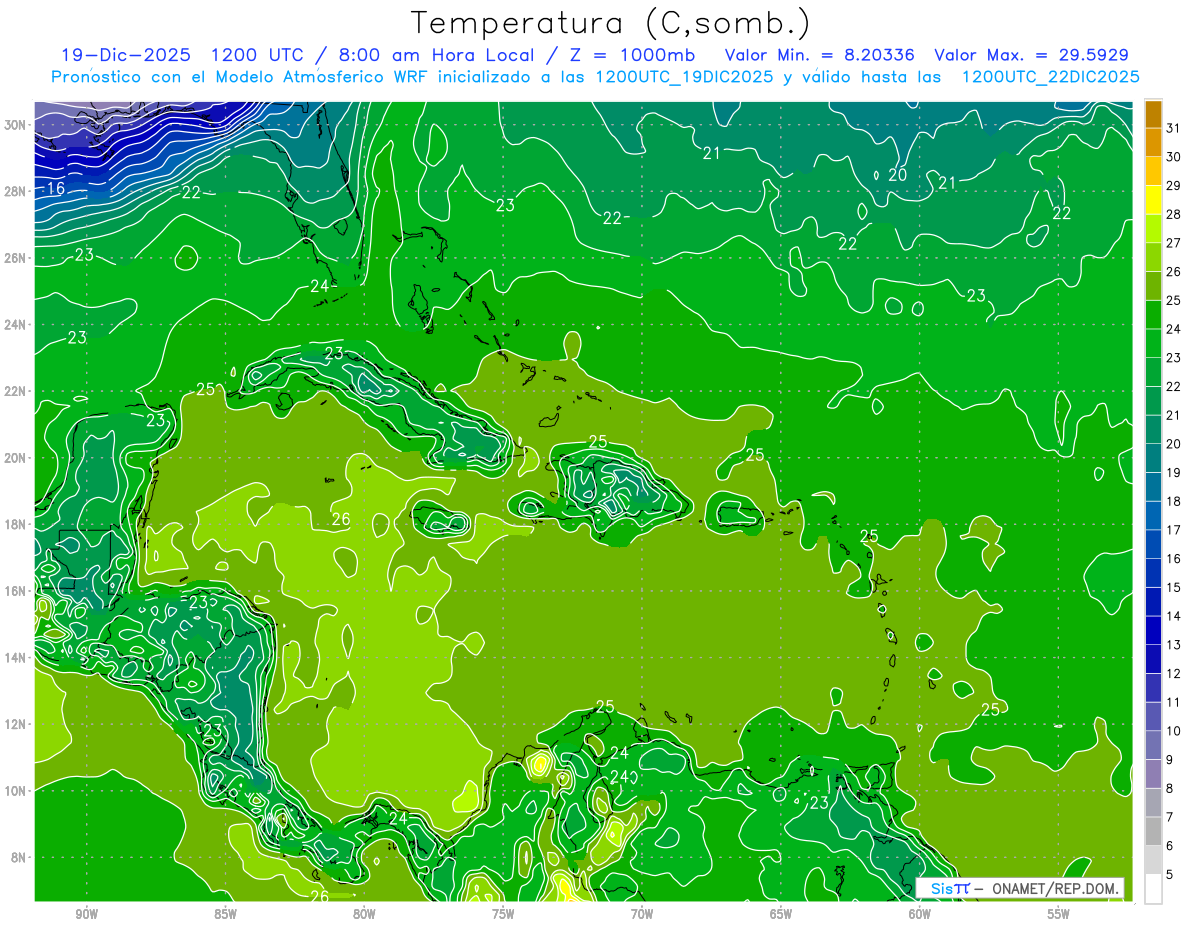Image resolution: width=1200 pixels, height=927 pixels.
Task: Pick gray legend swatch between 6 and 7
Action: point(1153,832)
